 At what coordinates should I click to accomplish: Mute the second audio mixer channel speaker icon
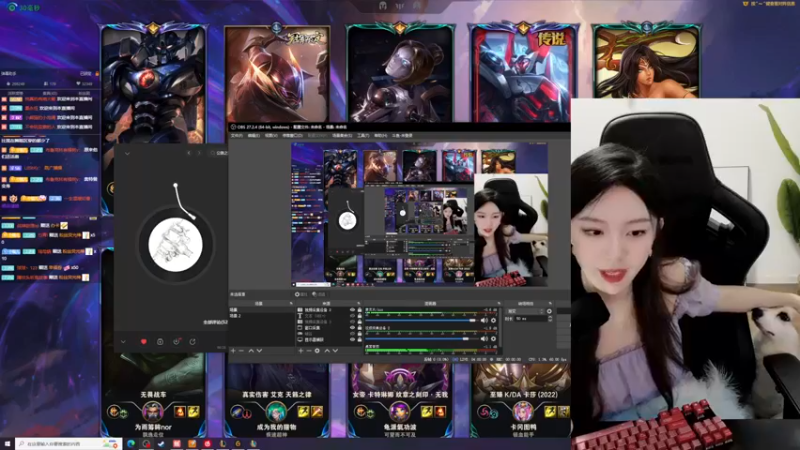(x=484, y=339)
